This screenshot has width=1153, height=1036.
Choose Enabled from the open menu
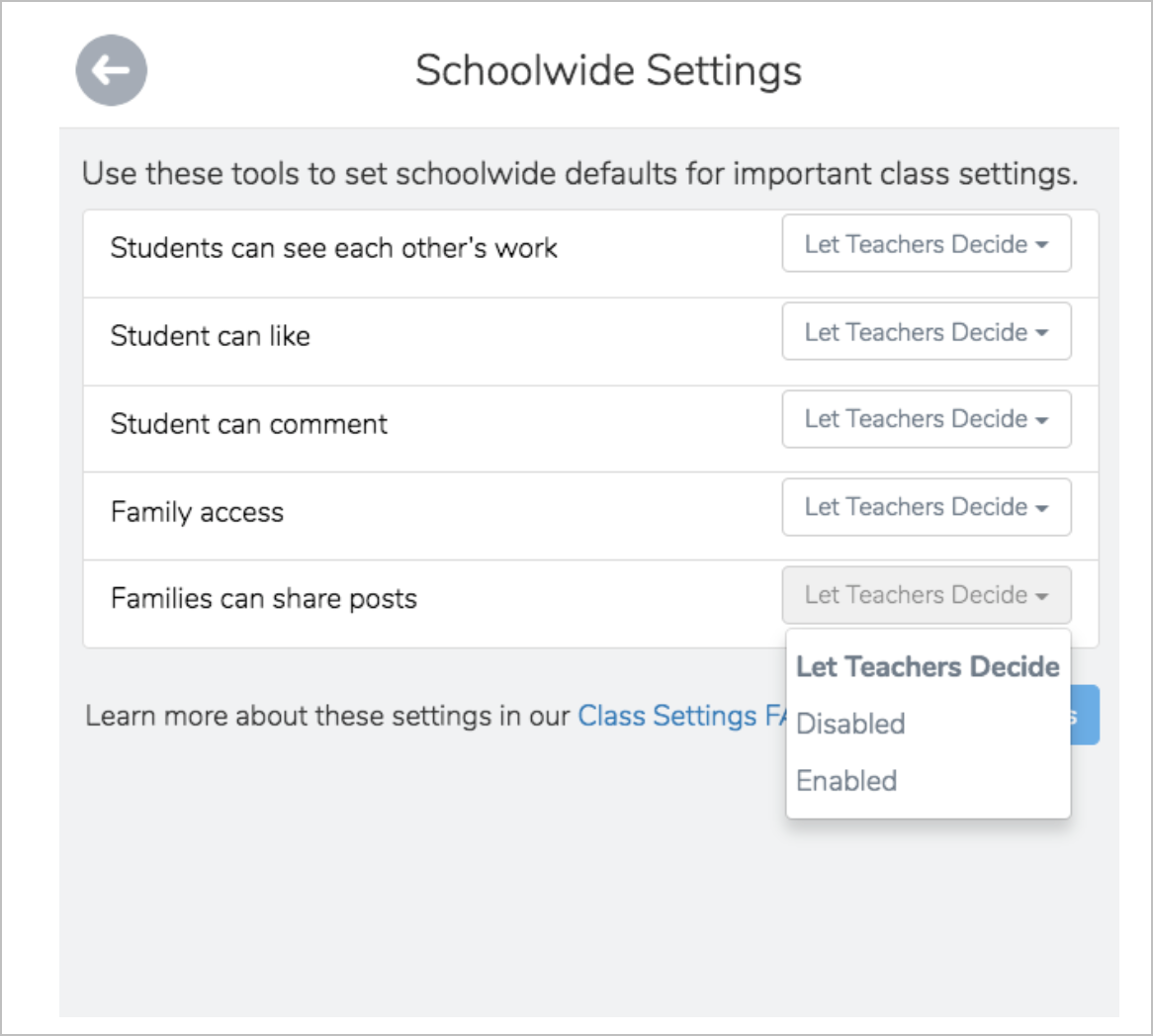[847, 781]
